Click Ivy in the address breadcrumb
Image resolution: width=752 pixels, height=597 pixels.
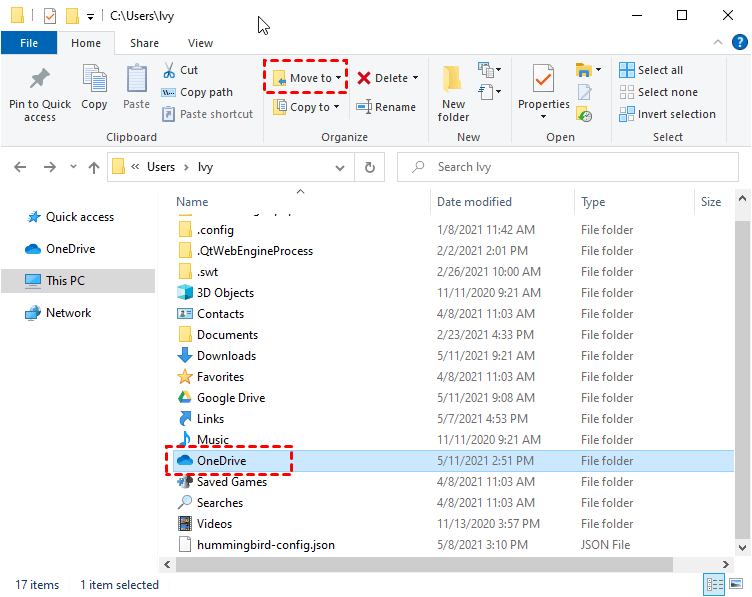[x=205, y=167]
